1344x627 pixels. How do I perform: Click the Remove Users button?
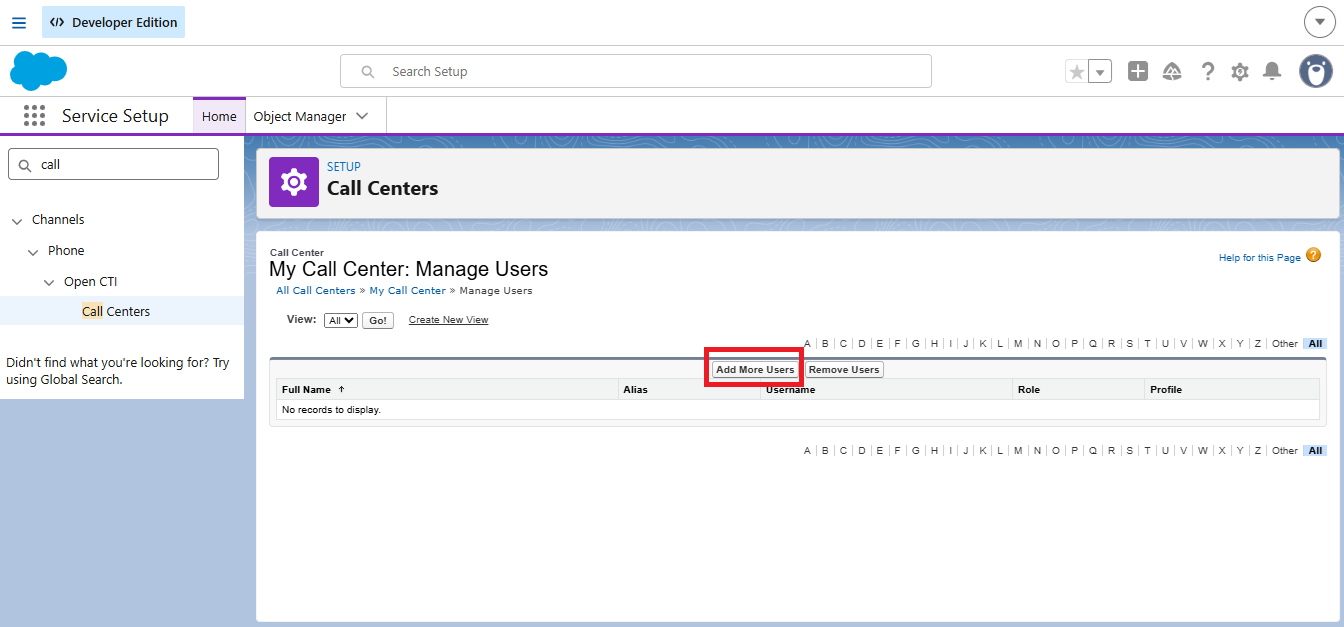pos(844,370)
